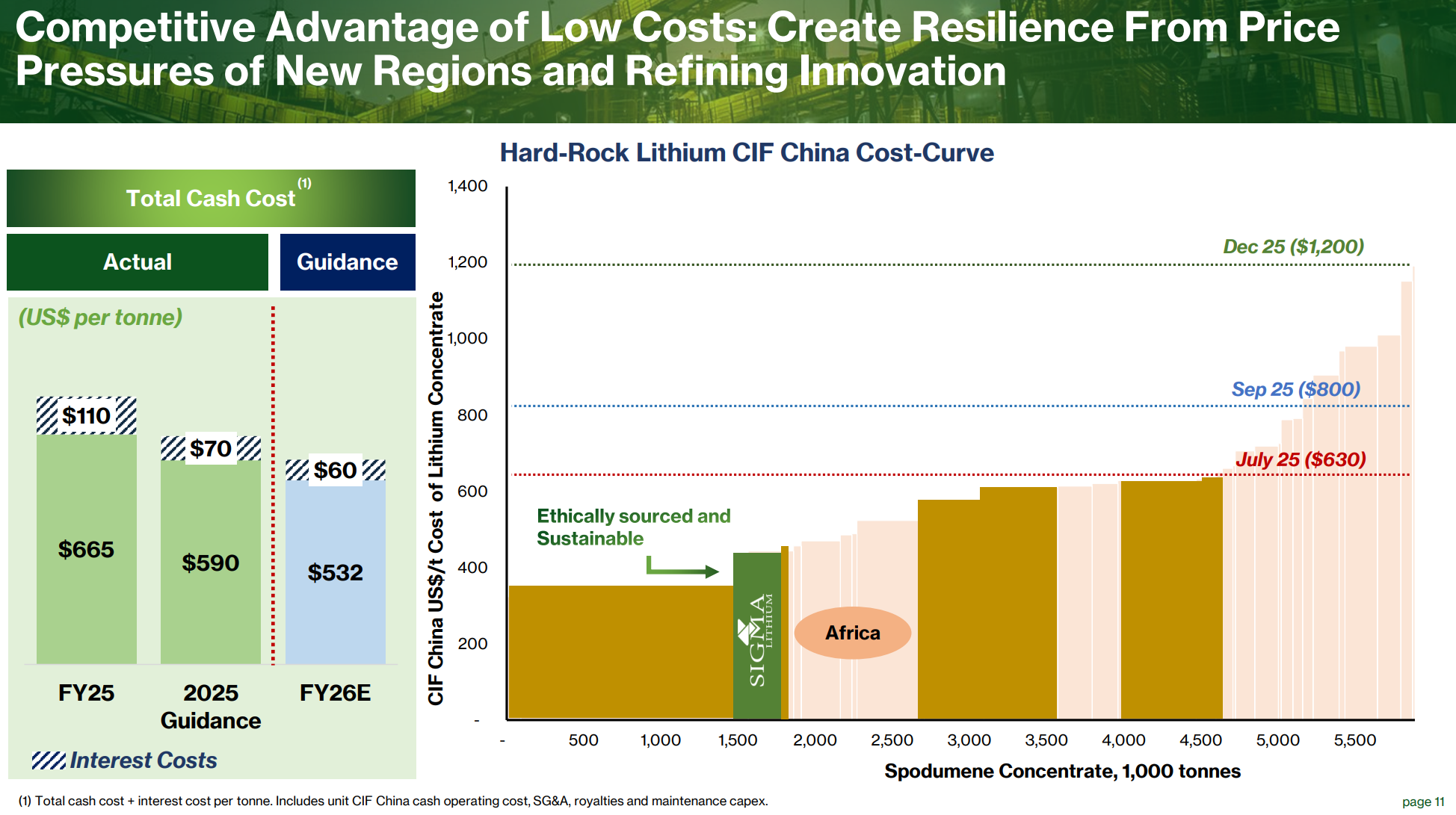The image size is (1456, 815).
Task: Click the hatched Interest Costs legend swatch
Action: 49,760
